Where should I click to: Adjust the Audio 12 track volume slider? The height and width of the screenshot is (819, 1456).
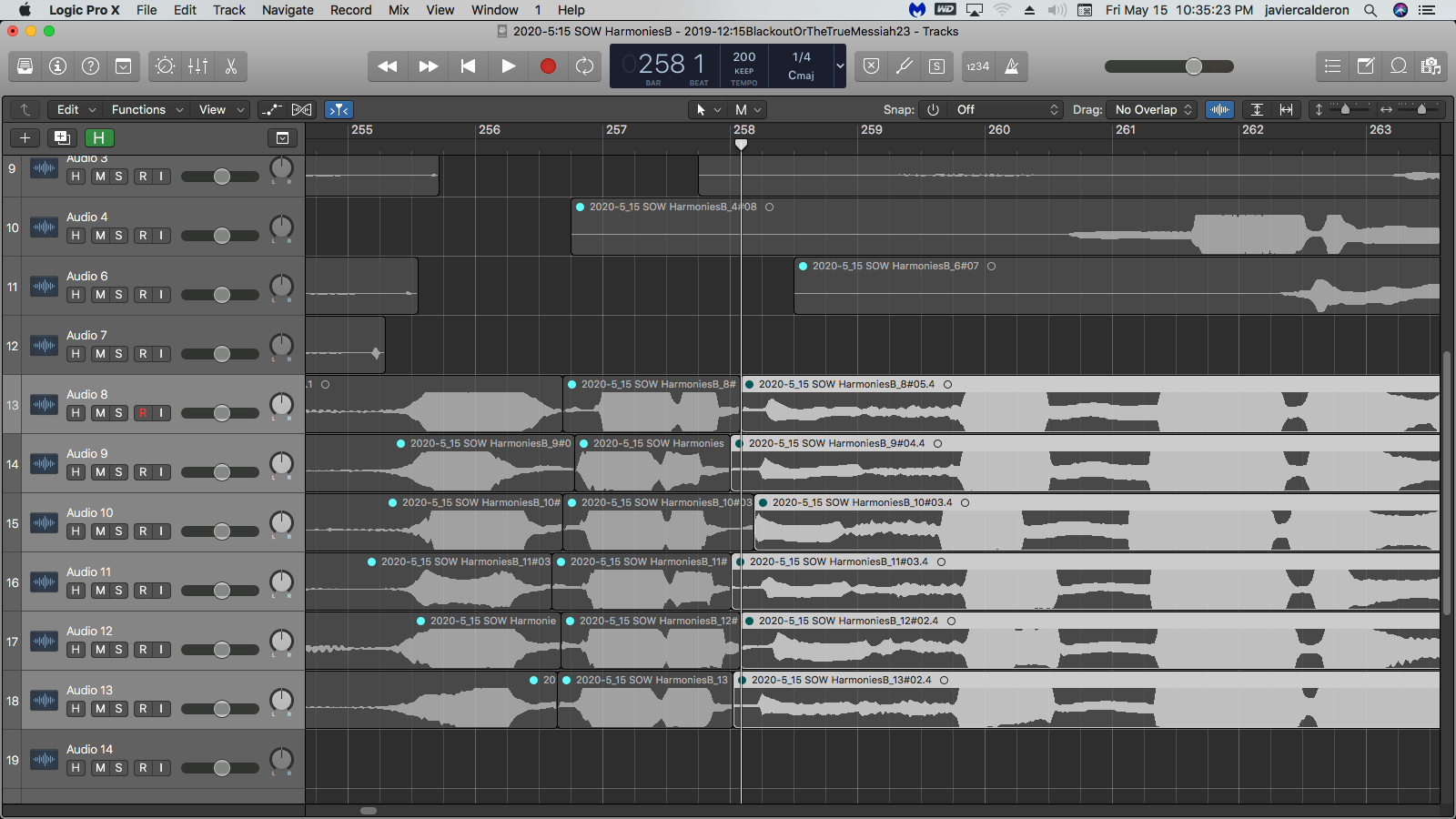click(221, 650)
